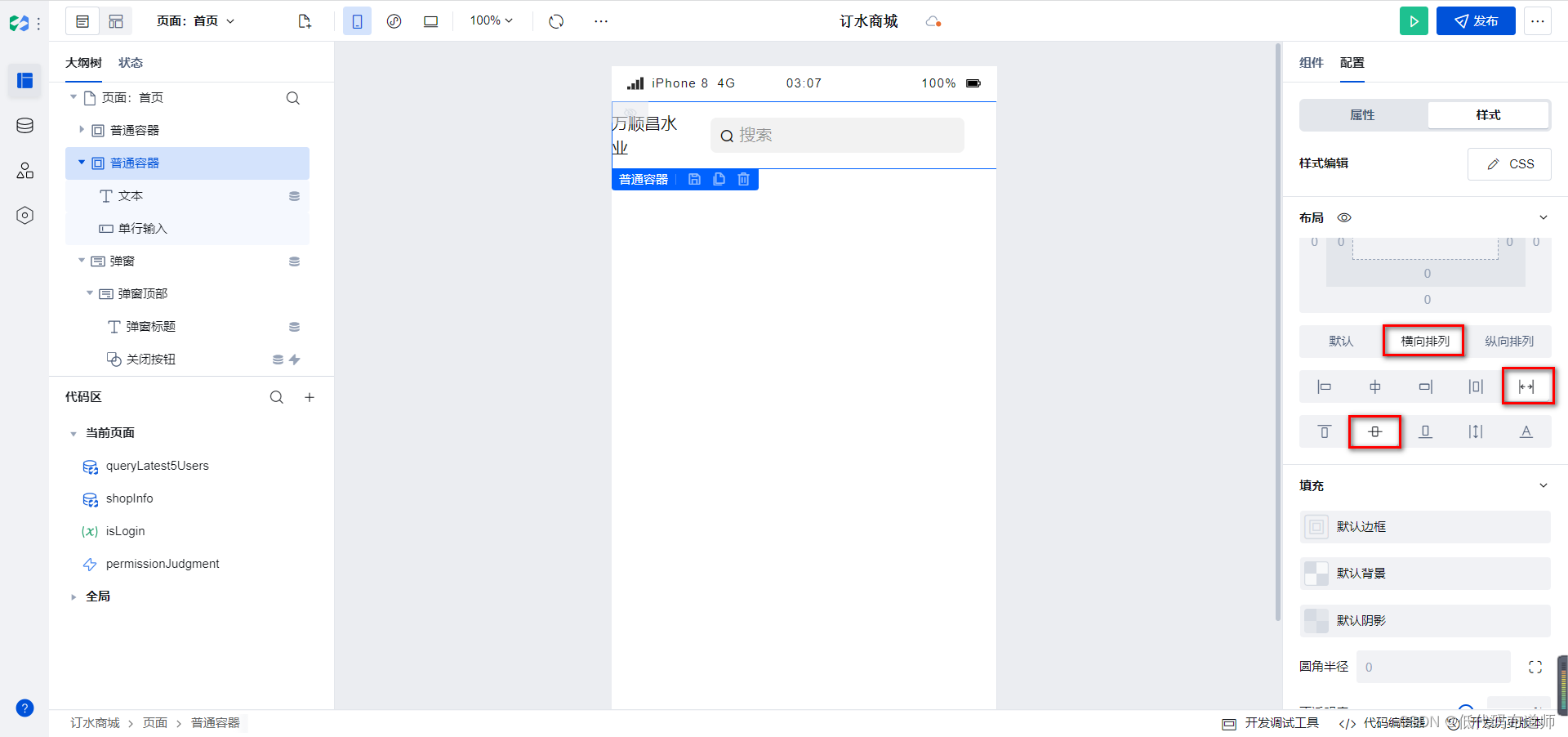Run the app preview play button
Viewport: 1568px width, 737px height.
pyautogui.click(x=1414, y=21)
